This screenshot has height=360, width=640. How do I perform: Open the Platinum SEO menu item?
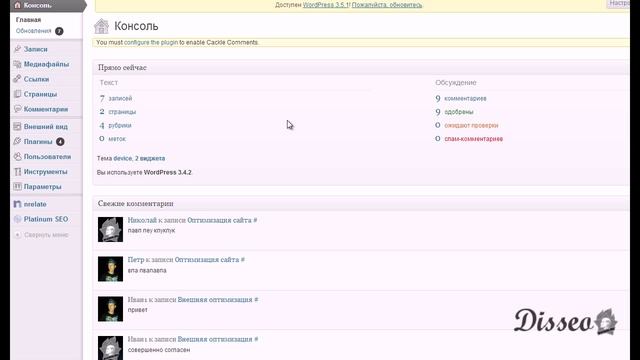coord(47,219)
